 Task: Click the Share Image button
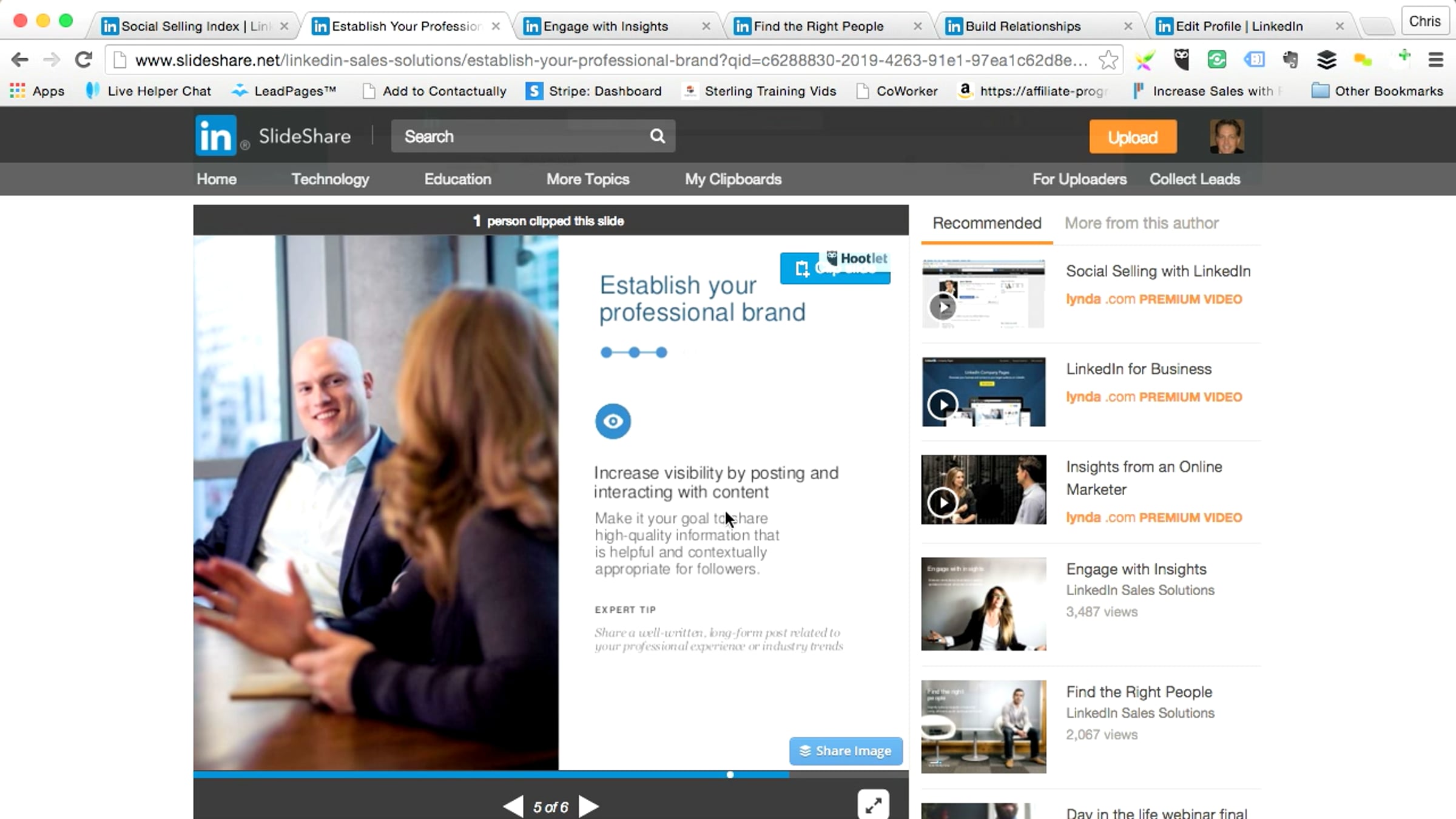[845, 751]
